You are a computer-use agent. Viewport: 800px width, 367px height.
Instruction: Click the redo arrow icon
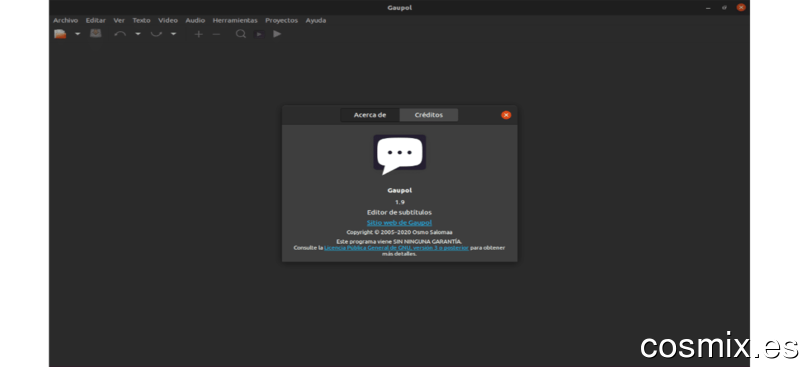pos(156,34)
